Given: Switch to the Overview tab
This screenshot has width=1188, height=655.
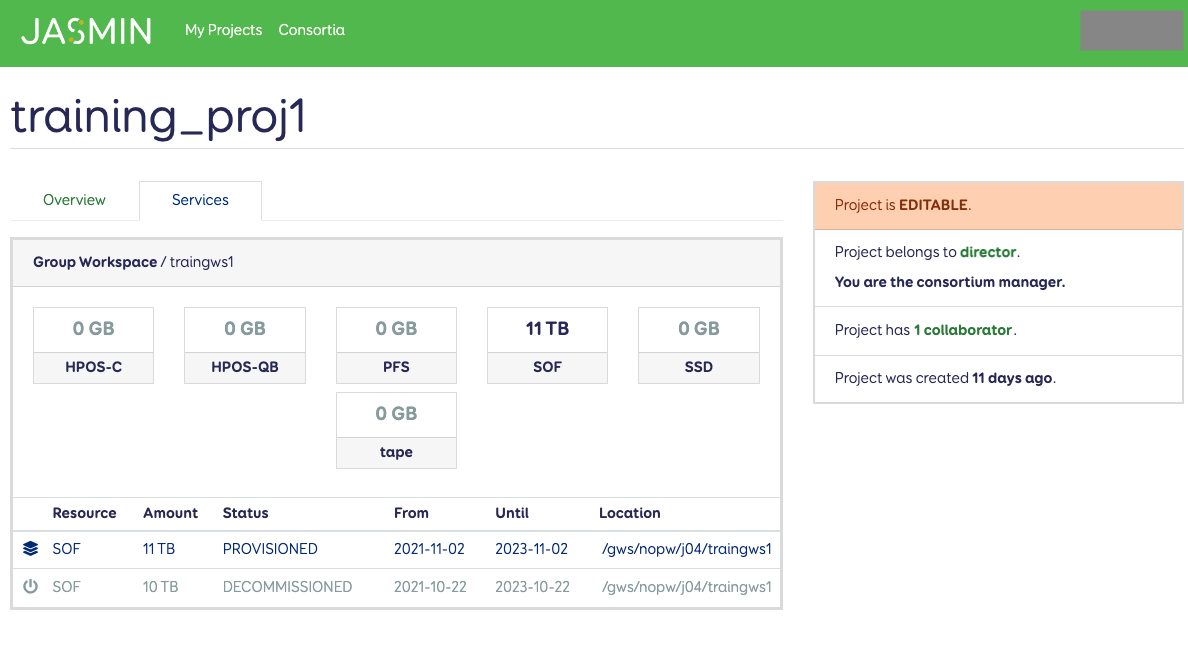Looking at the screenshot, I should click(x=74, y=200).
